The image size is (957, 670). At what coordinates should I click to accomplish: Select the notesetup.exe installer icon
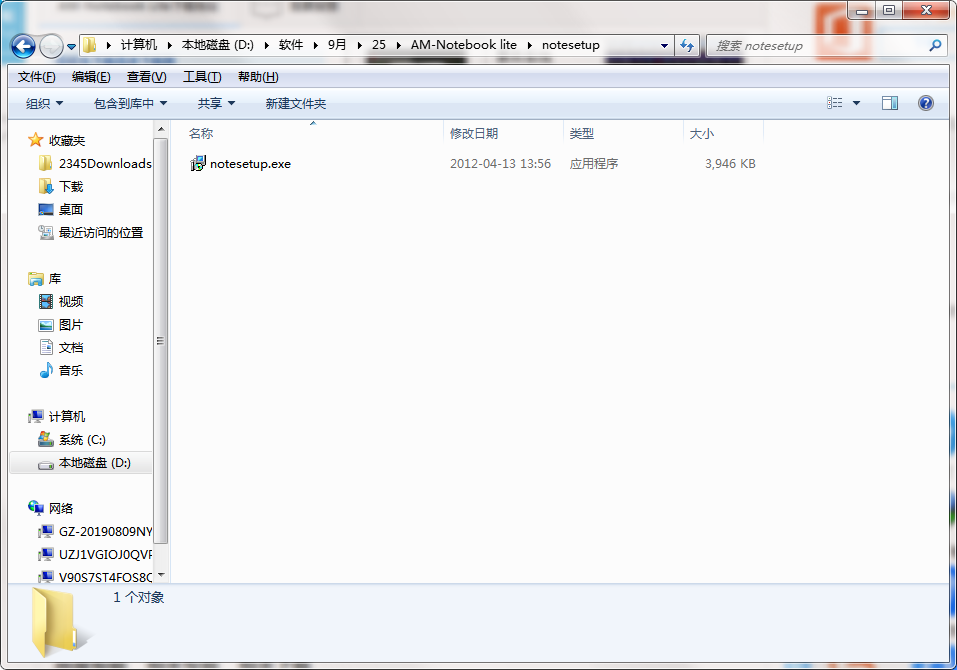(198, 163)
